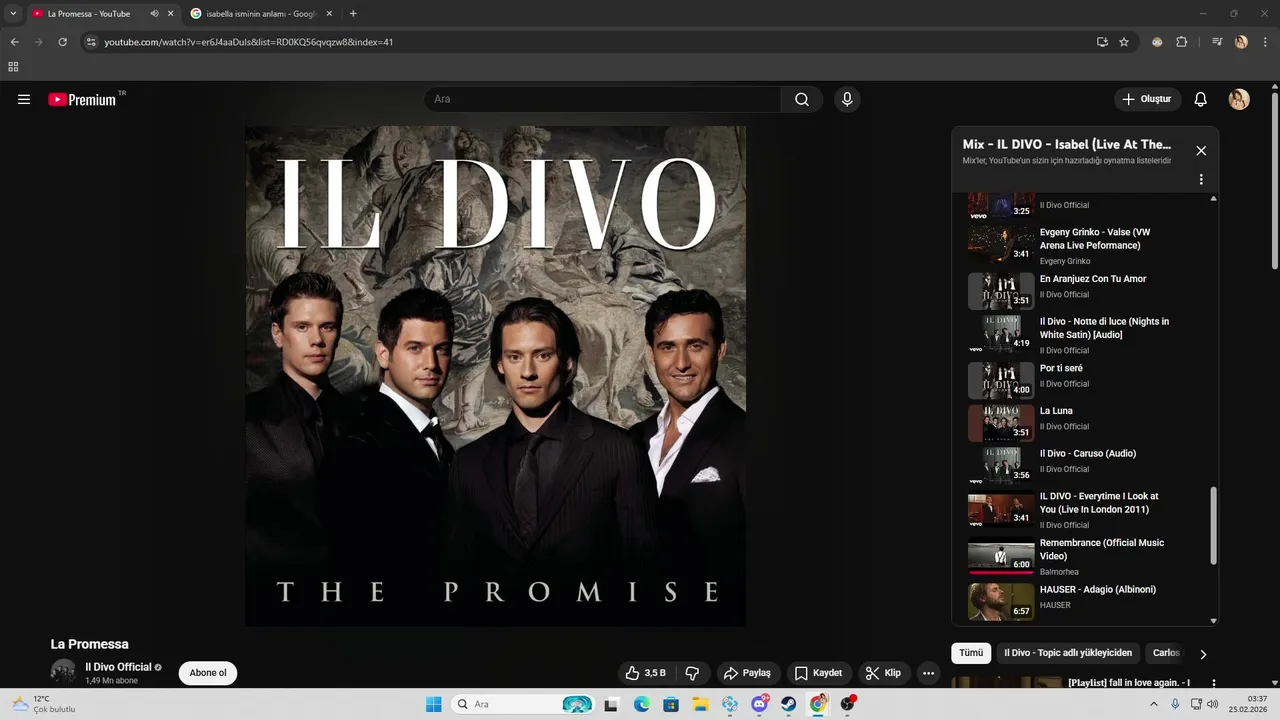This screenshot has width=1280, height=720.
Task: Open Steam from the taskbar
Action: (x=788, y=704)
